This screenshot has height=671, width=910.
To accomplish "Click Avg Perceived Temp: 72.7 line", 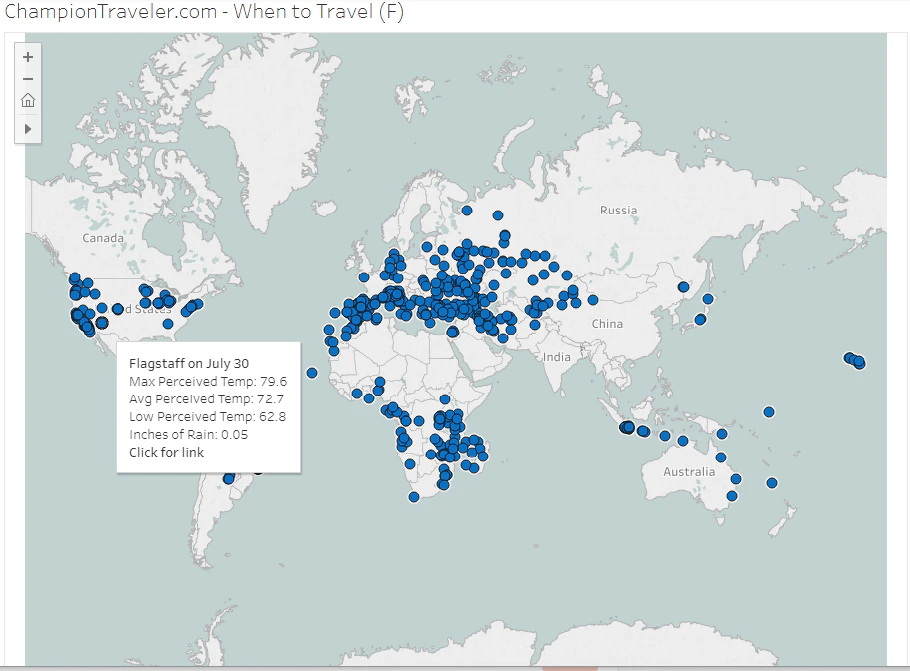I will (206, 399).
